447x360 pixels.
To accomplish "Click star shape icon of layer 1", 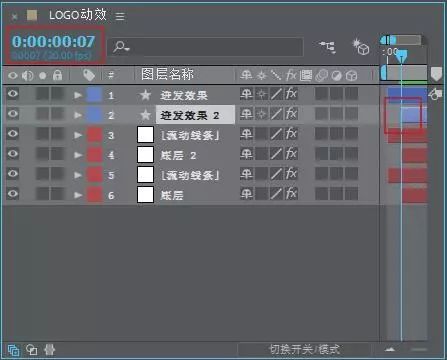I will click(145, 95).
